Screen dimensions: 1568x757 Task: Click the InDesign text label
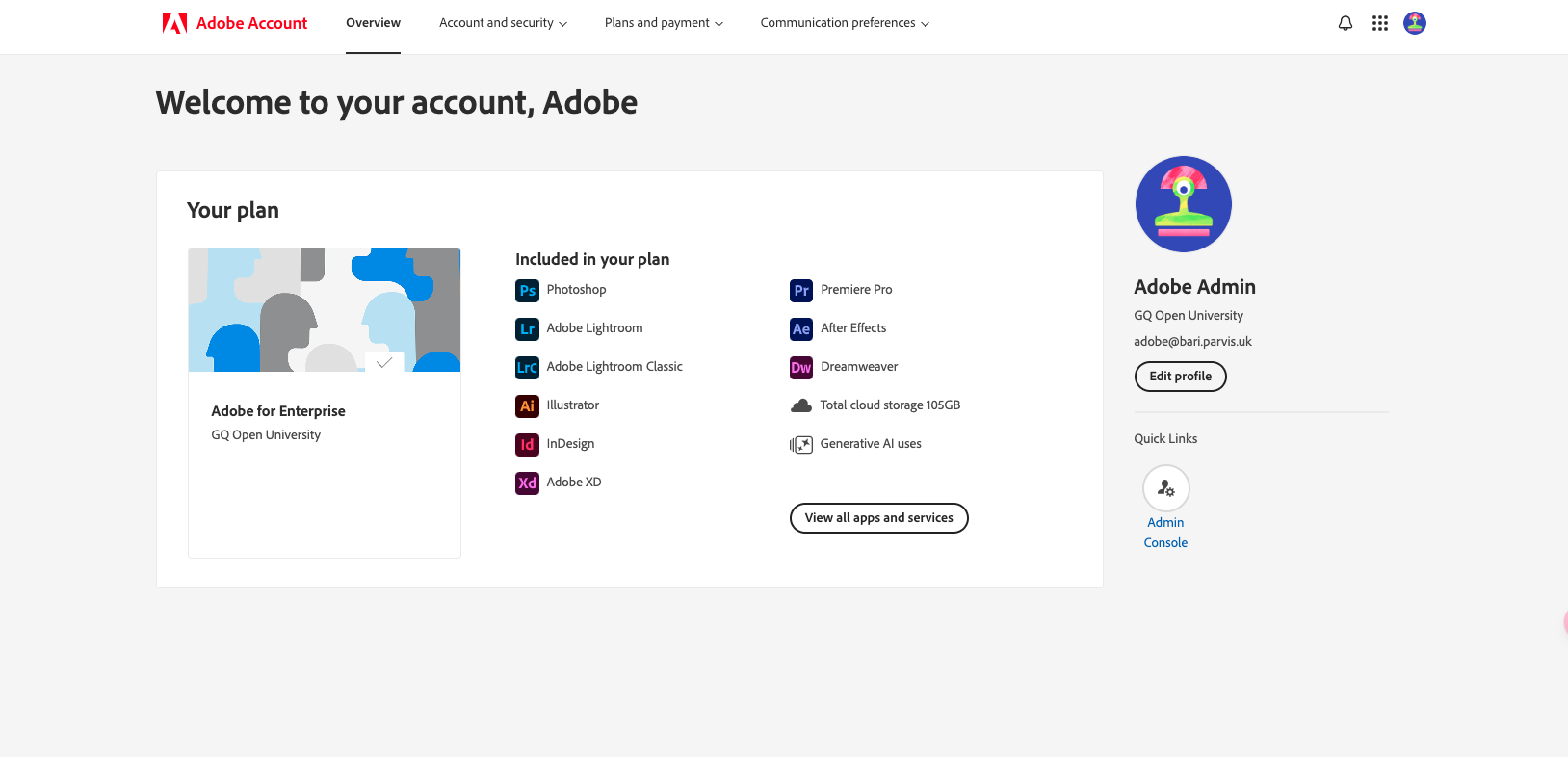tap(570, 444)
